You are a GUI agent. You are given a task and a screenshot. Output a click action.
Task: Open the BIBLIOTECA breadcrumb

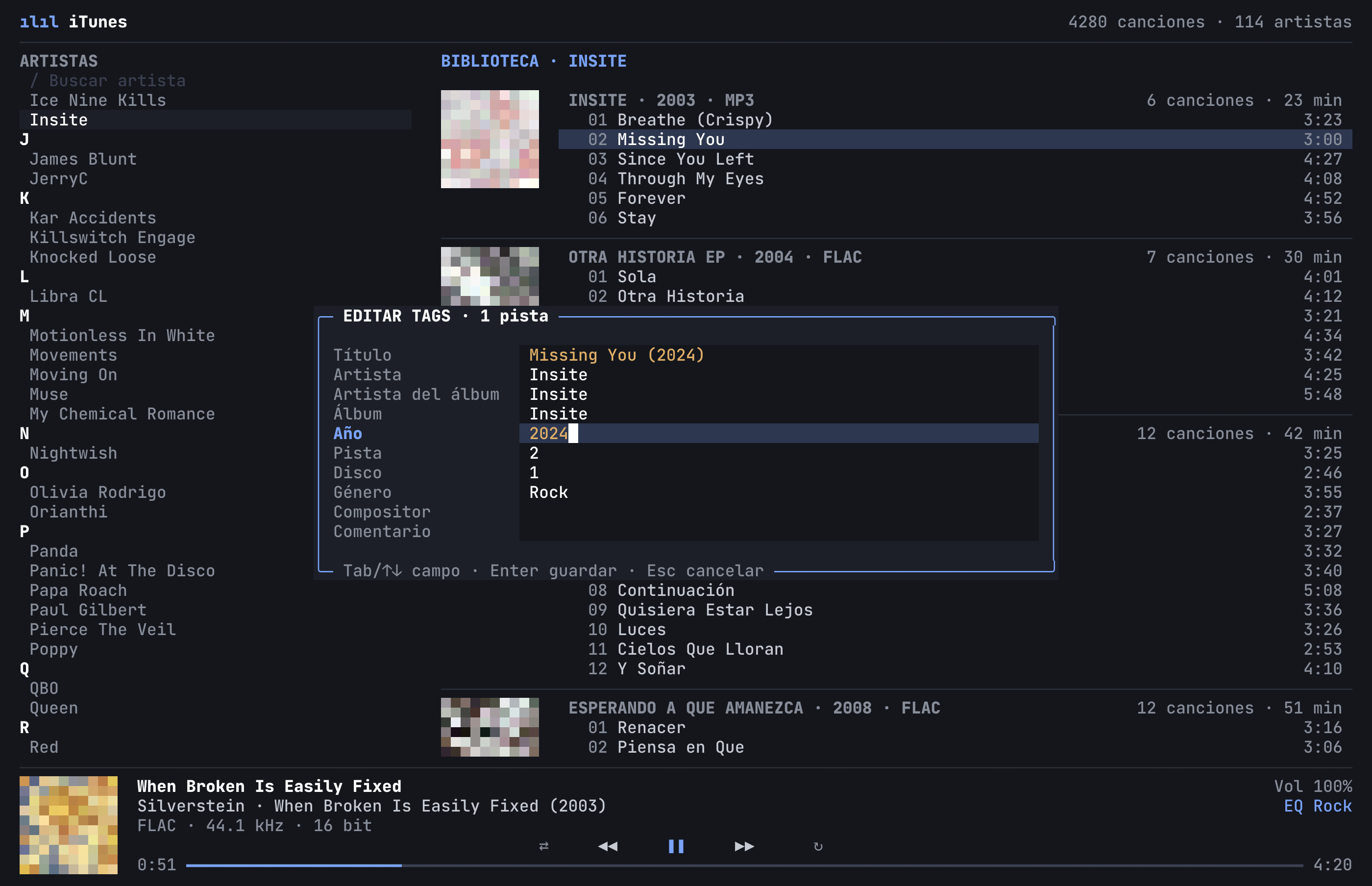pyautogui.click(x=490, y=61)
